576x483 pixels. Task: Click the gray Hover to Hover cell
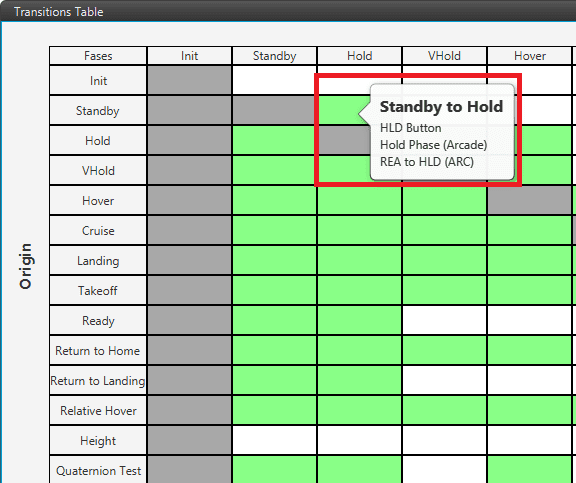click(x=529, y=201)
